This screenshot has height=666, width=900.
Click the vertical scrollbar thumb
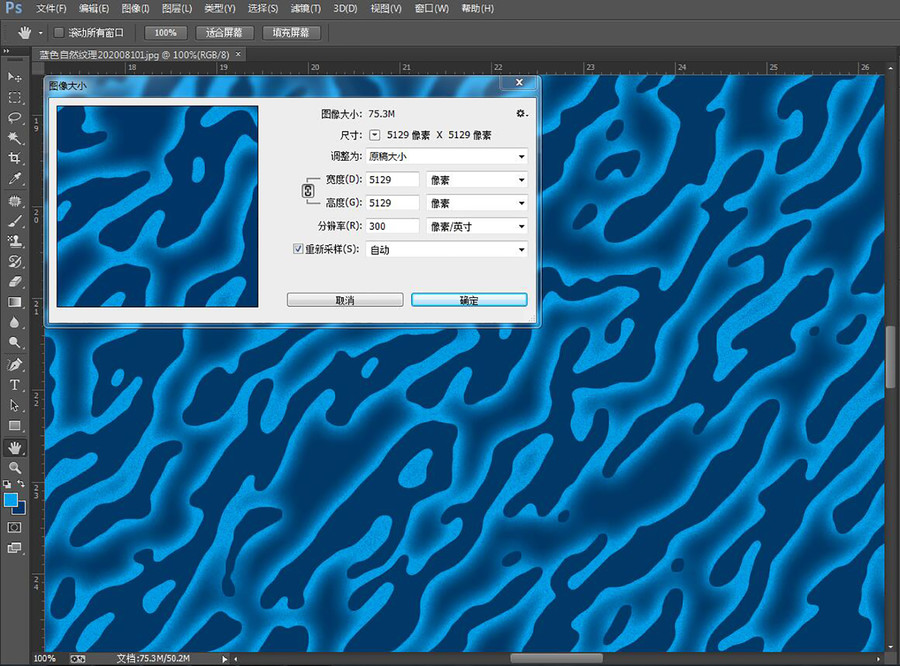[x=891, y=357]
